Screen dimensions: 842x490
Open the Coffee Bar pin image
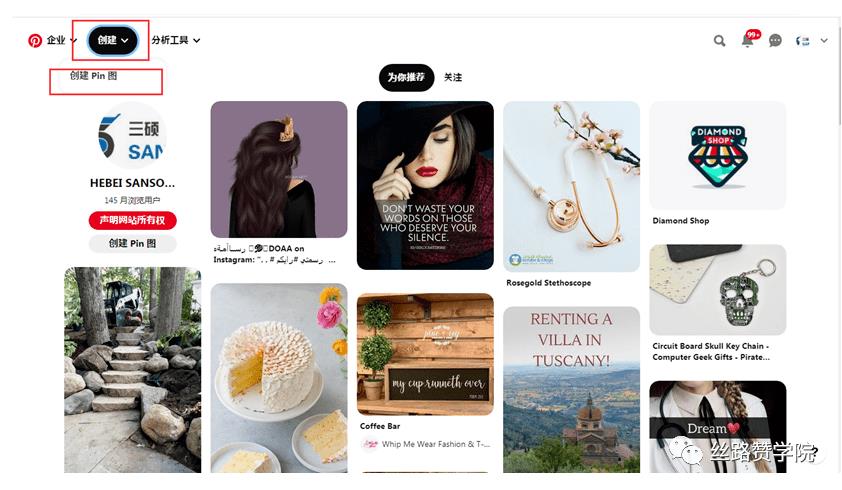[x=425, y=354]
